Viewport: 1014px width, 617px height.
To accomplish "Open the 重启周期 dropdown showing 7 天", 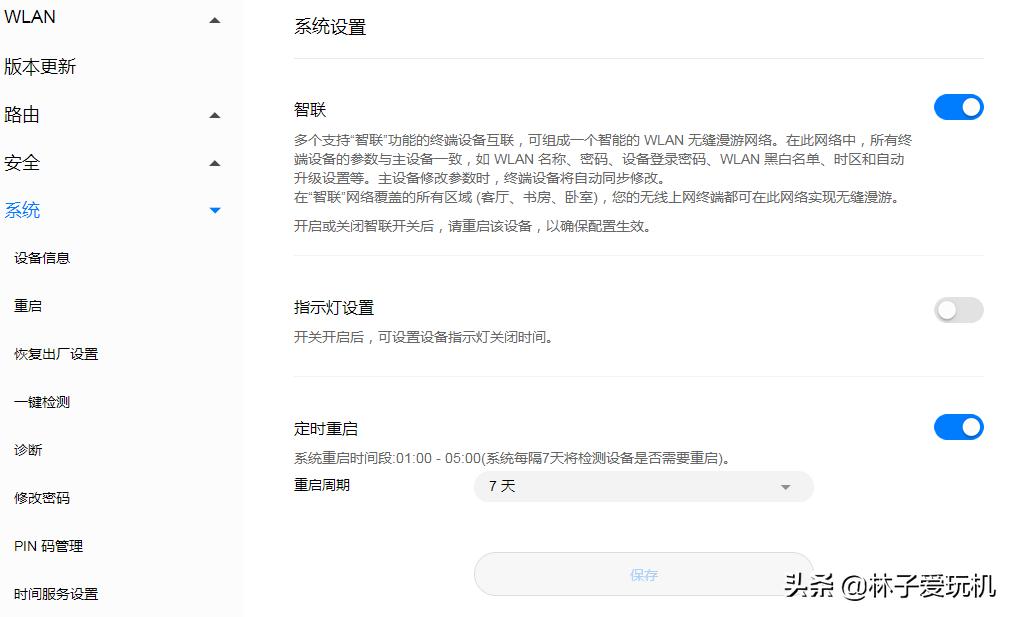I will pyautogui.click(x=643, y=486).
